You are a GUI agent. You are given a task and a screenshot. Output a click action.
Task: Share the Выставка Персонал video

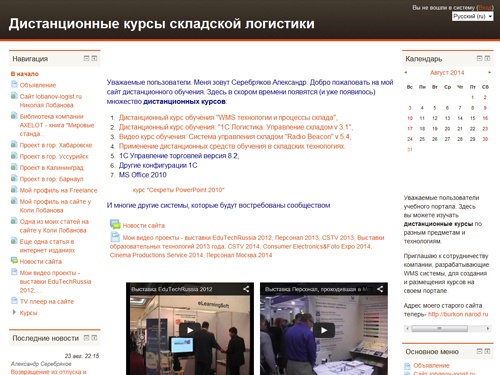(x=380, y=289)
